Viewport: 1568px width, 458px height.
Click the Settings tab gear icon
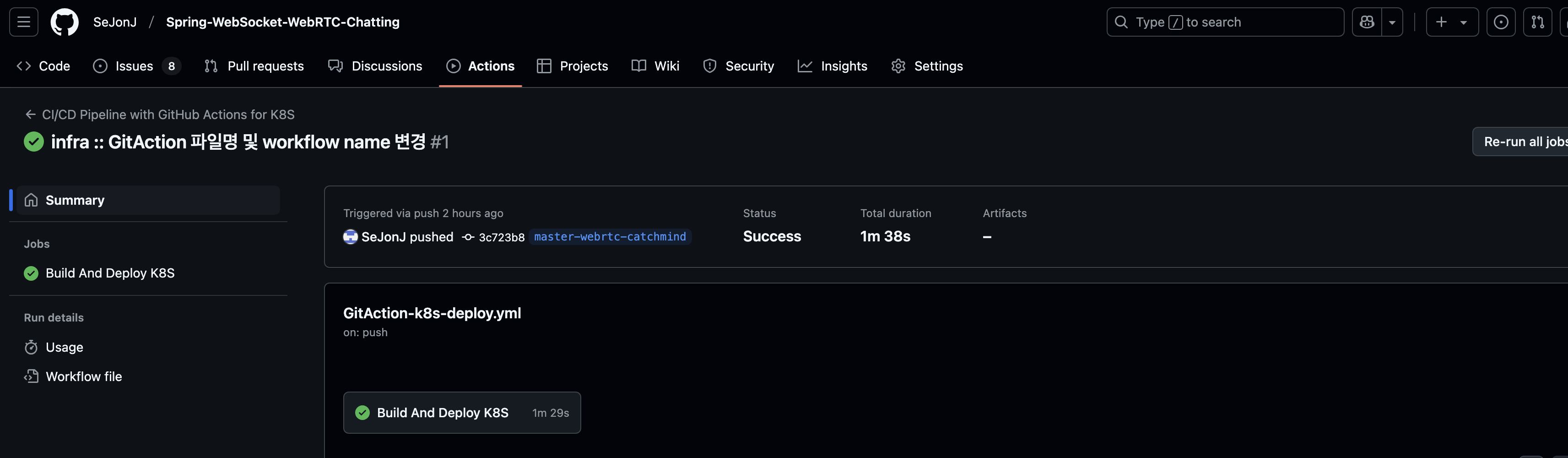click(x=898, y=66)
